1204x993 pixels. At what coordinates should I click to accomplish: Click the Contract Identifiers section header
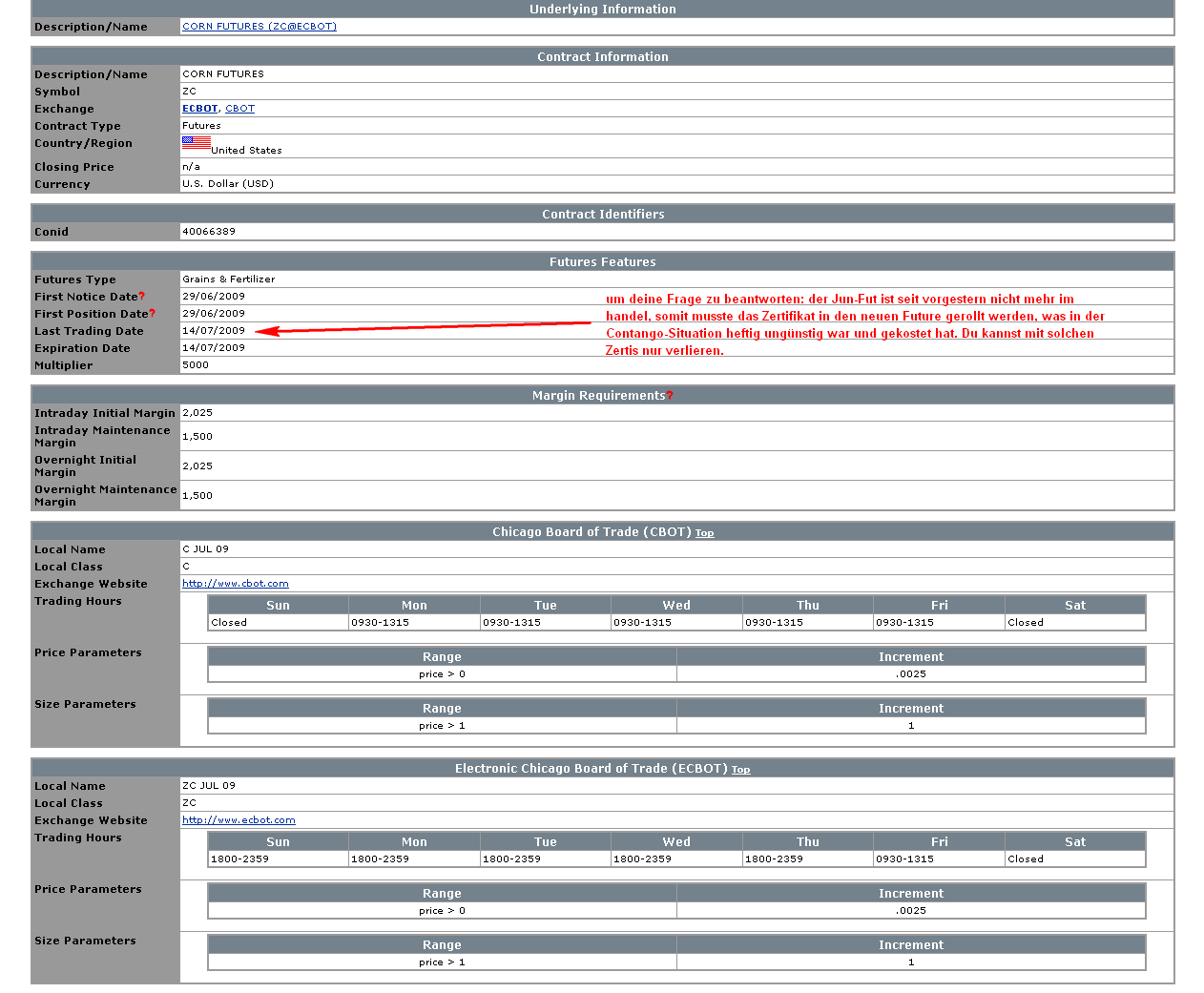point(603,215)
